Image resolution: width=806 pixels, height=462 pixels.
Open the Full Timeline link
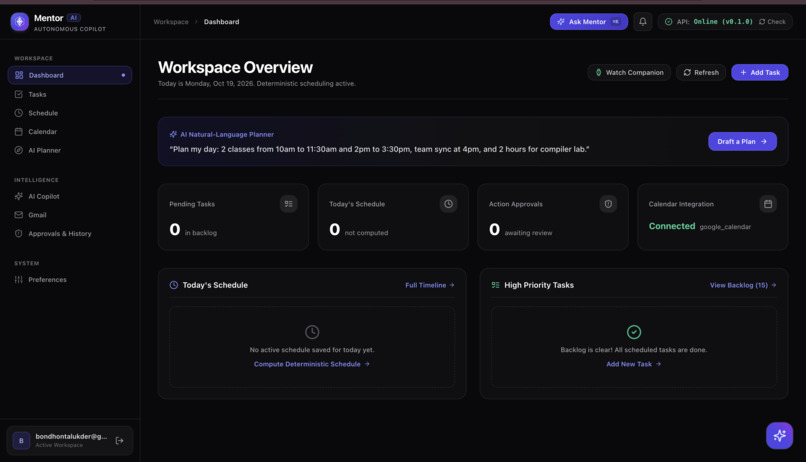click(x=430, y=285)
